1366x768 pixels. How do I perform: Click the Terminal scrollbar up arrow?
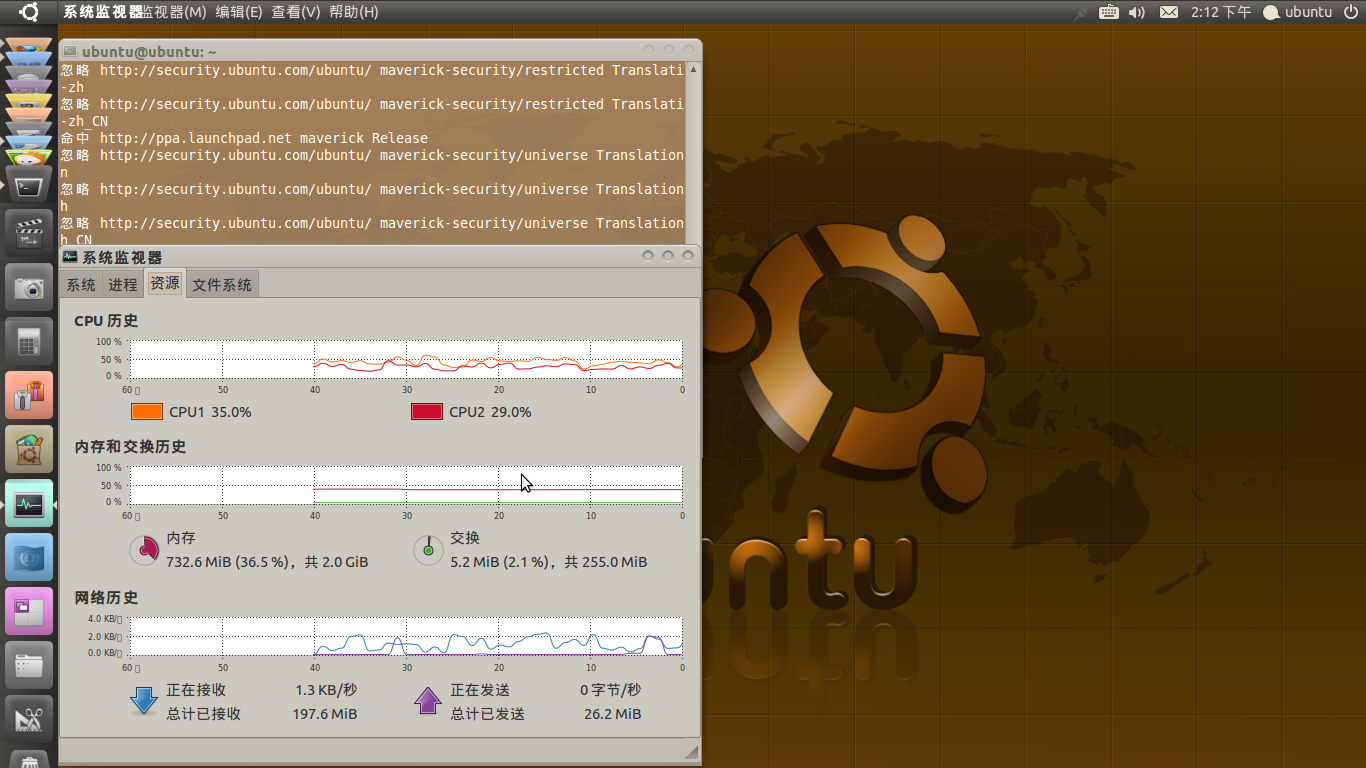tap(694, 69)
